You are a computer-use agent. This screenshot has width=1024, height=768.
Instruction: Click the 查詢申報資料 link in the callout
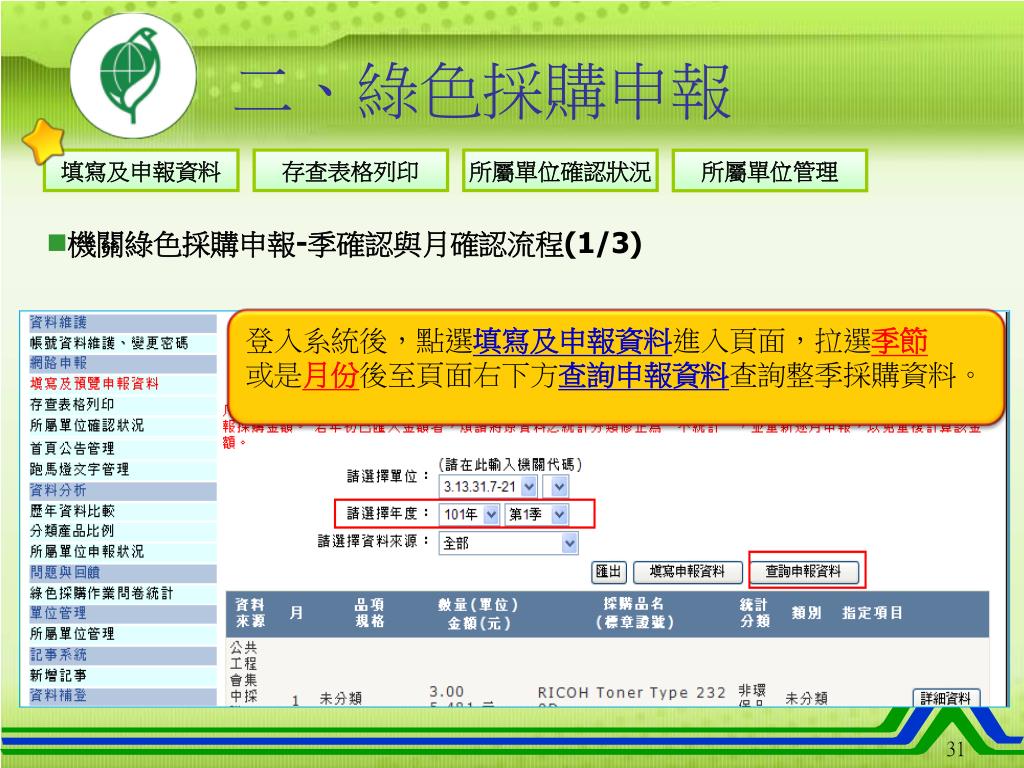[643, 376]
